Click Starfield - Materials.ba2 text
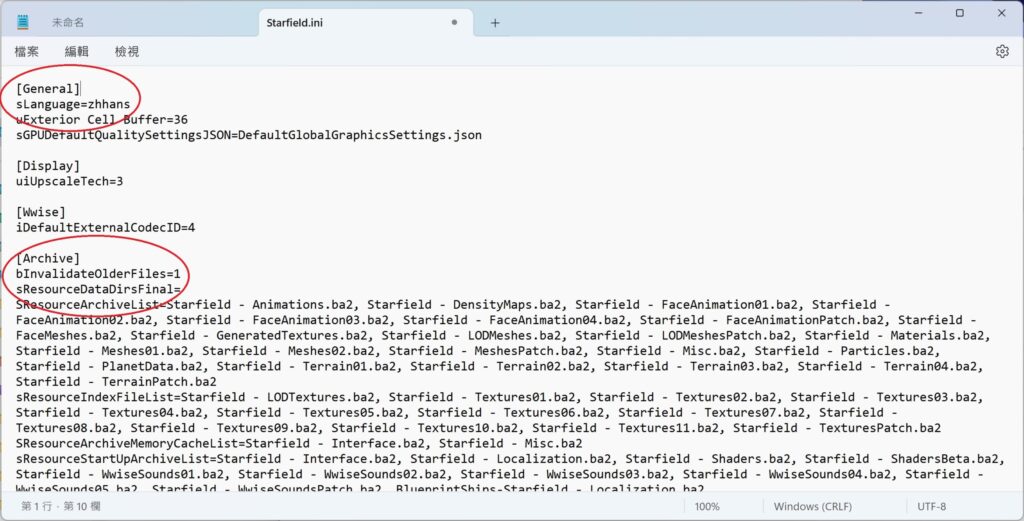This screenshot has height=521, width=1024. tap(894, 336)
